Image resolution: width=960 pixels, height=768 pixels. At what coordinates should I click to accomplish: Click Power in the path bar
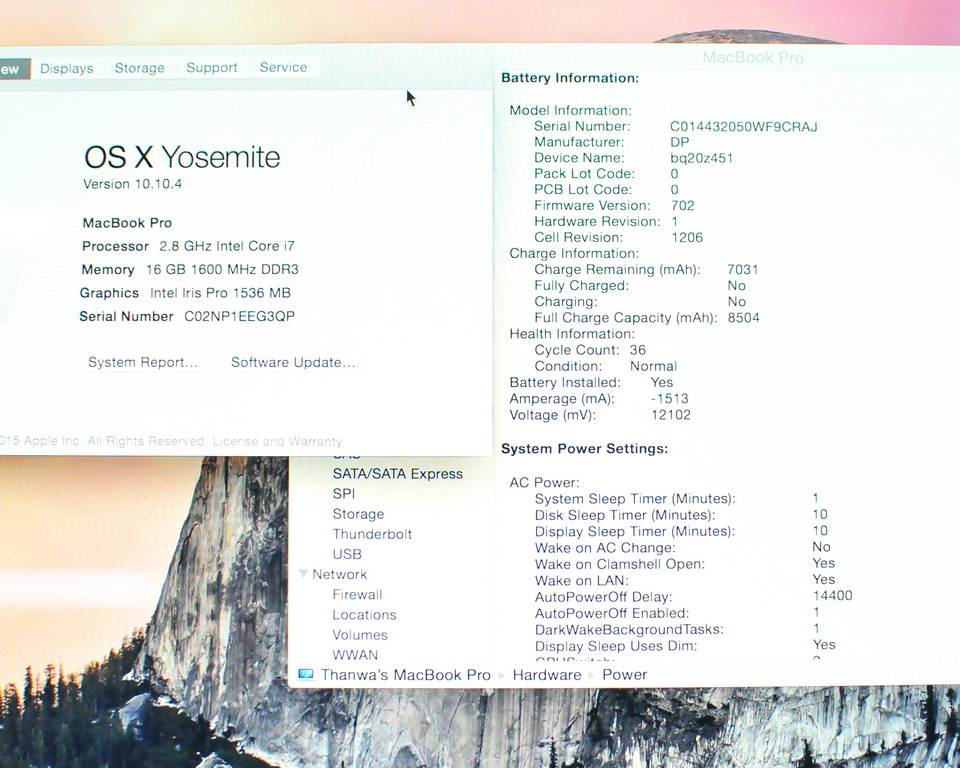pyautogui.click(x=624, y=675)
